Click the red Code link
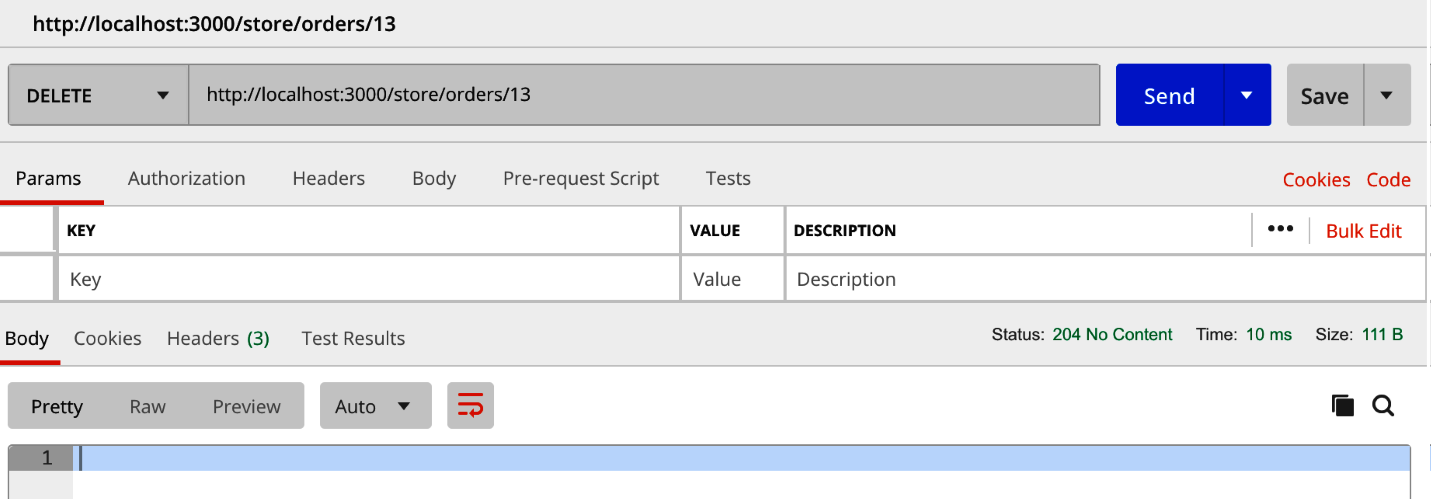This screenshot has height=499, width=1431. click(x=1388, y=179)
